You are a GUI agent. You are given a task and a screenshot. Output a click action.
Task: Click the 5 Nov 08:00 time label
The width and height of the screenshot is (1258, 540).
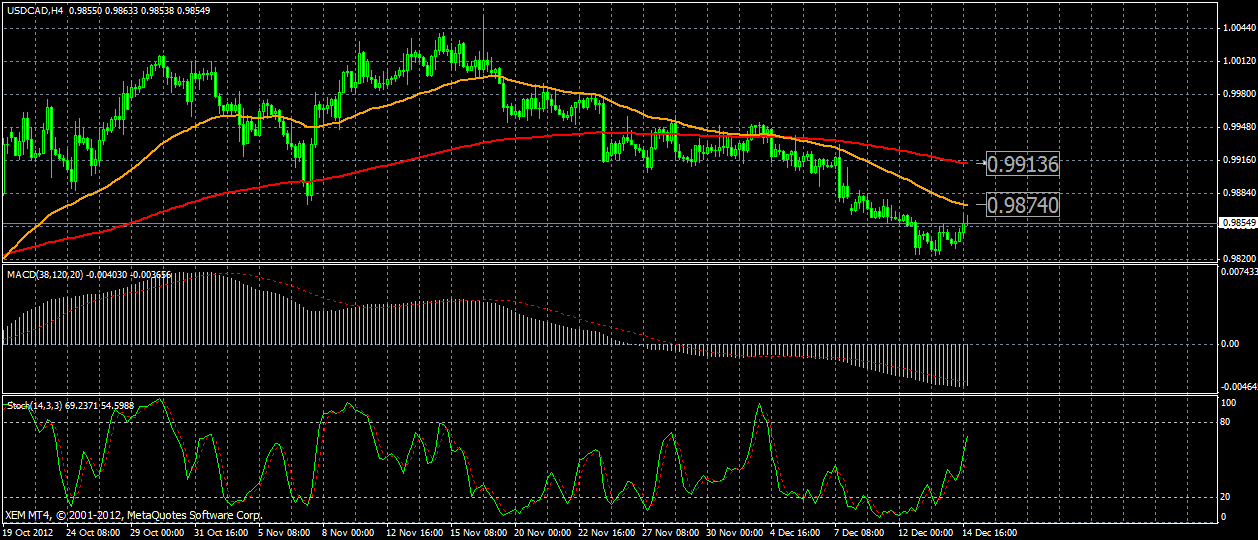pyautogui.click(x=284, y=533)
